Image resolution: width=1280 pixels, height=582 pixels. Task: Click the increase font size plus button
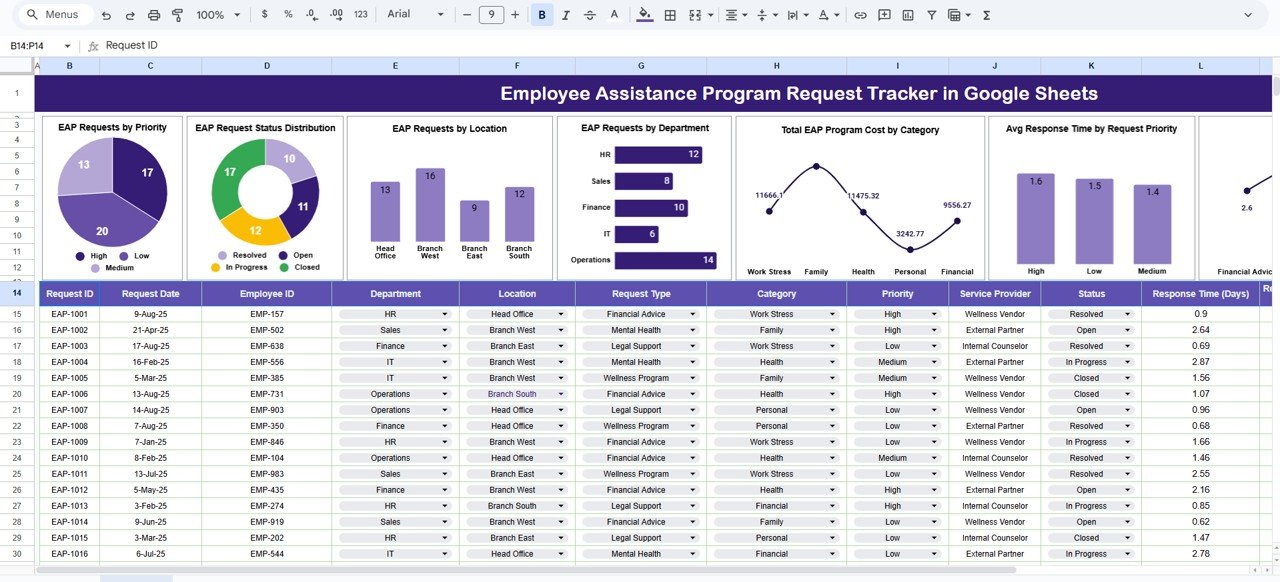[x=515, y=15]
